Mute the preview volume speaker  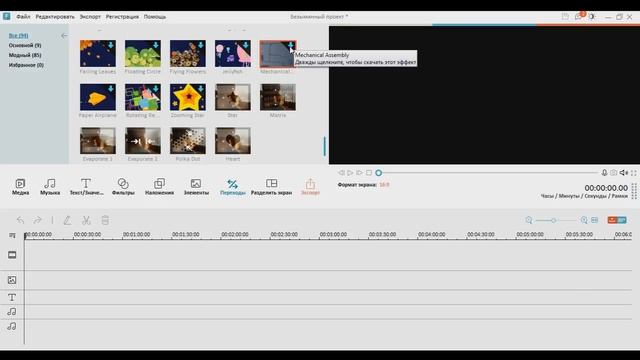[x=624, y=173]
